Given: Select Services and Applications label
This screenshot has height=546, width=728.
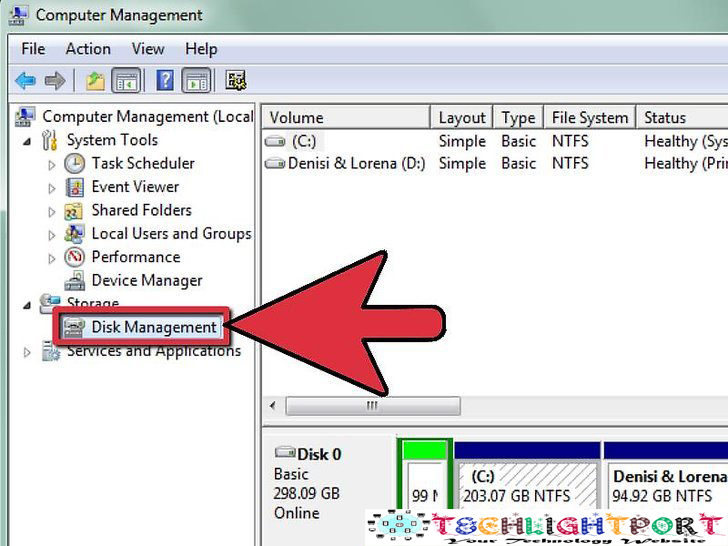Looking at the screenshot, I should 154,351.
